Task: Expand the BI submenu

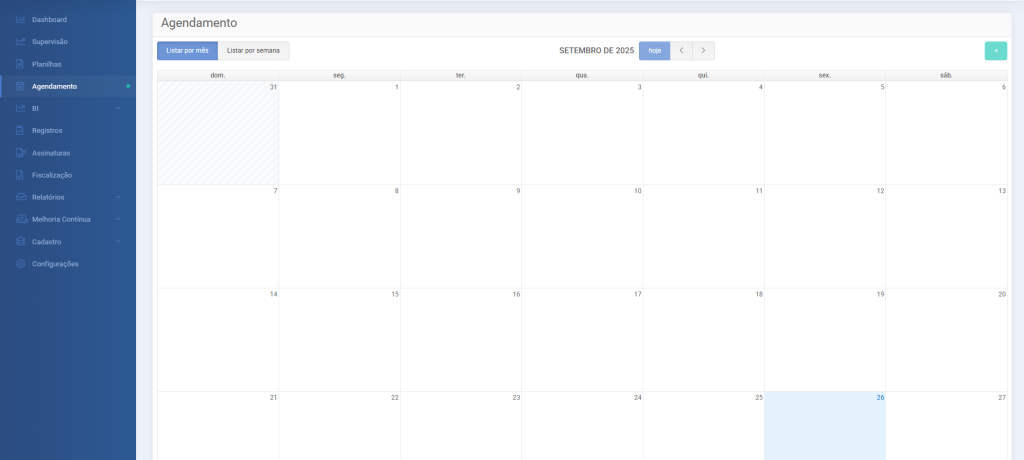Action: (118, 109)
